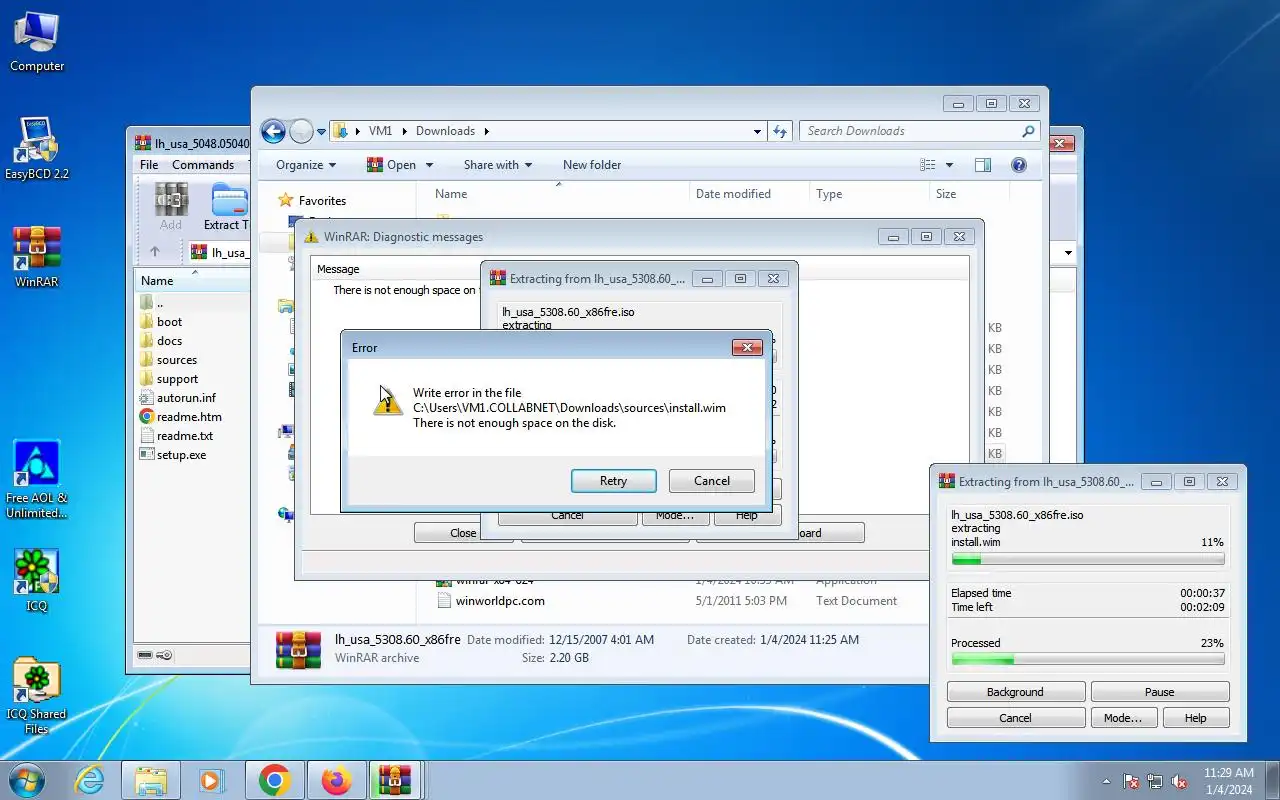Click Background in the extracting dialog

tap(1016, 692)
